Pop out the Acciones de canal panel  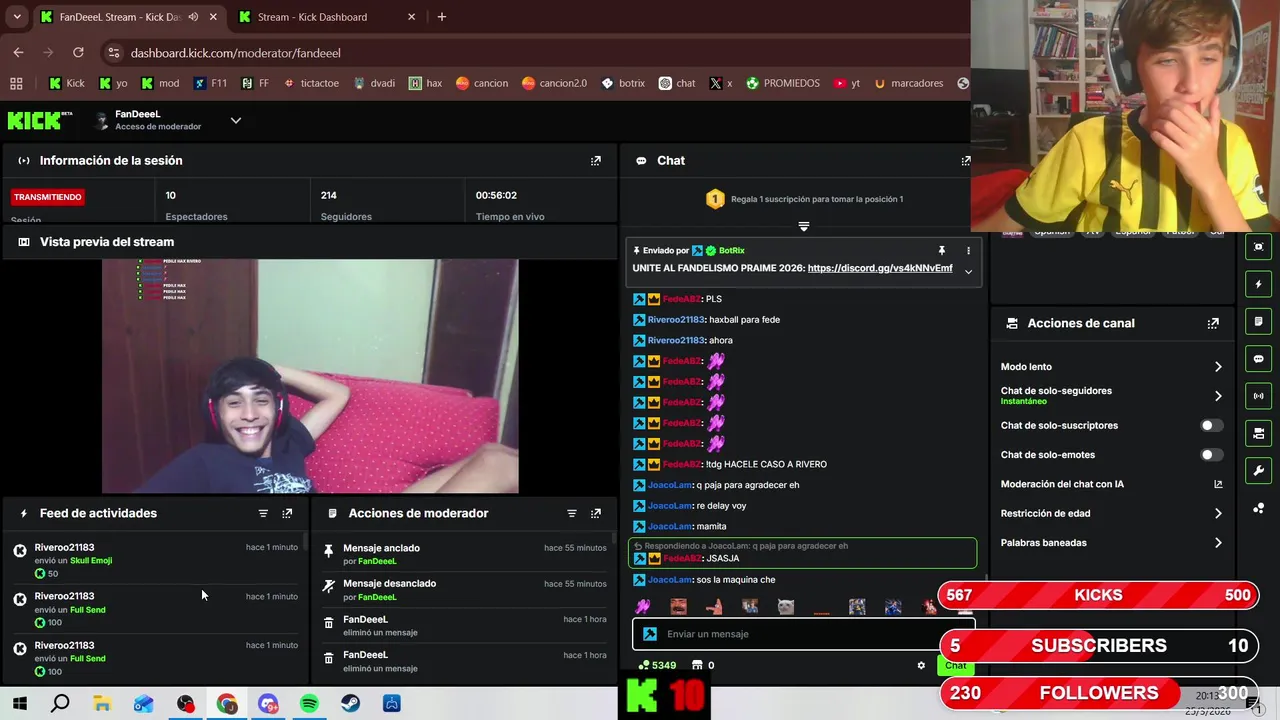point(1213,323)
